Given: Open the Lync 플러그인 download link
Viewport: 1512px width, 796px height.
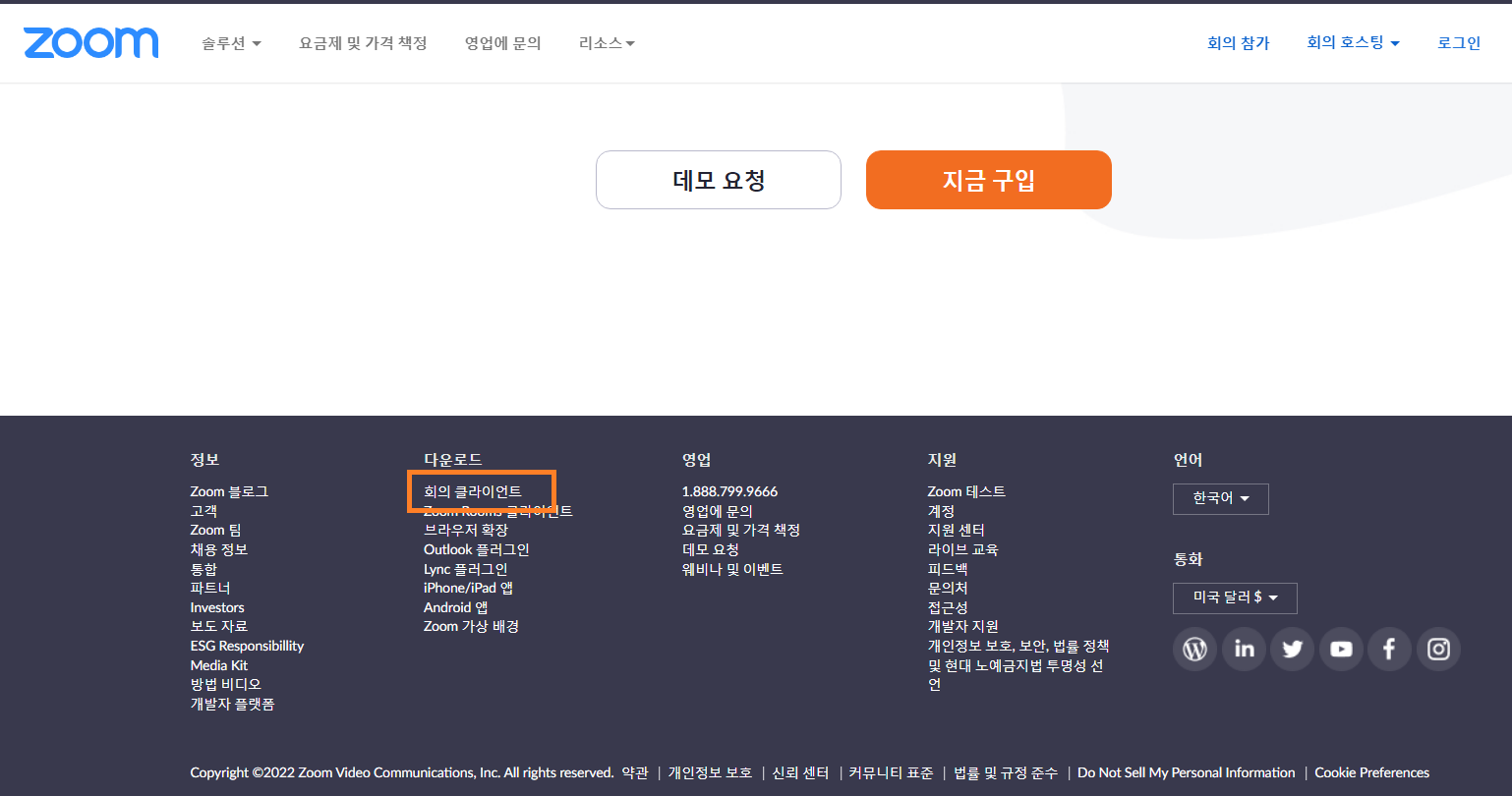Looking at the screenshot, I should [466, 569].
